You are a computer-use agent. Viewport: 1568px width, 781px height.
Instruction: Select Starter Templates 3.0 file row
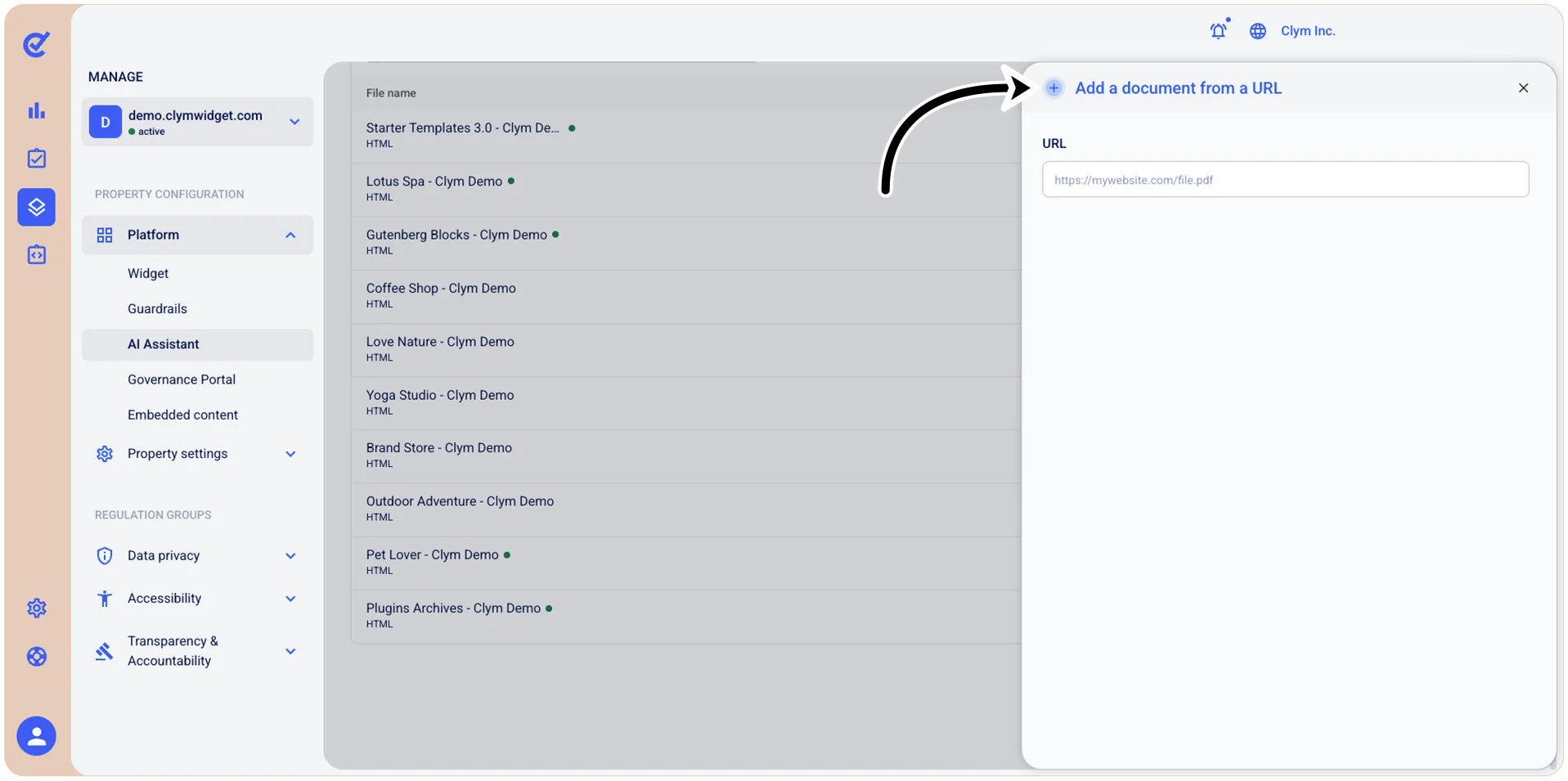coord(686,136)
